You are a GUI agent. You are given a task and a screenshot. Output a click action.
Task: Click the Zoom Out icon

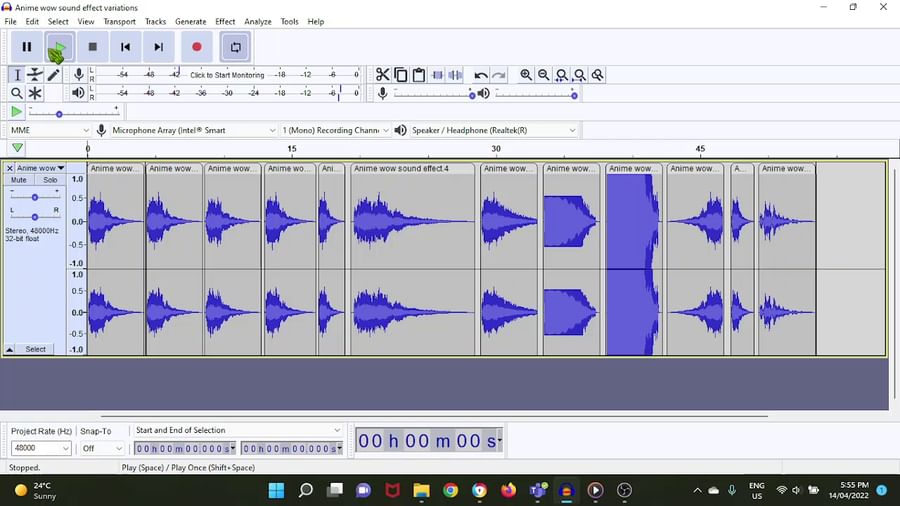[x=544, y=75]
